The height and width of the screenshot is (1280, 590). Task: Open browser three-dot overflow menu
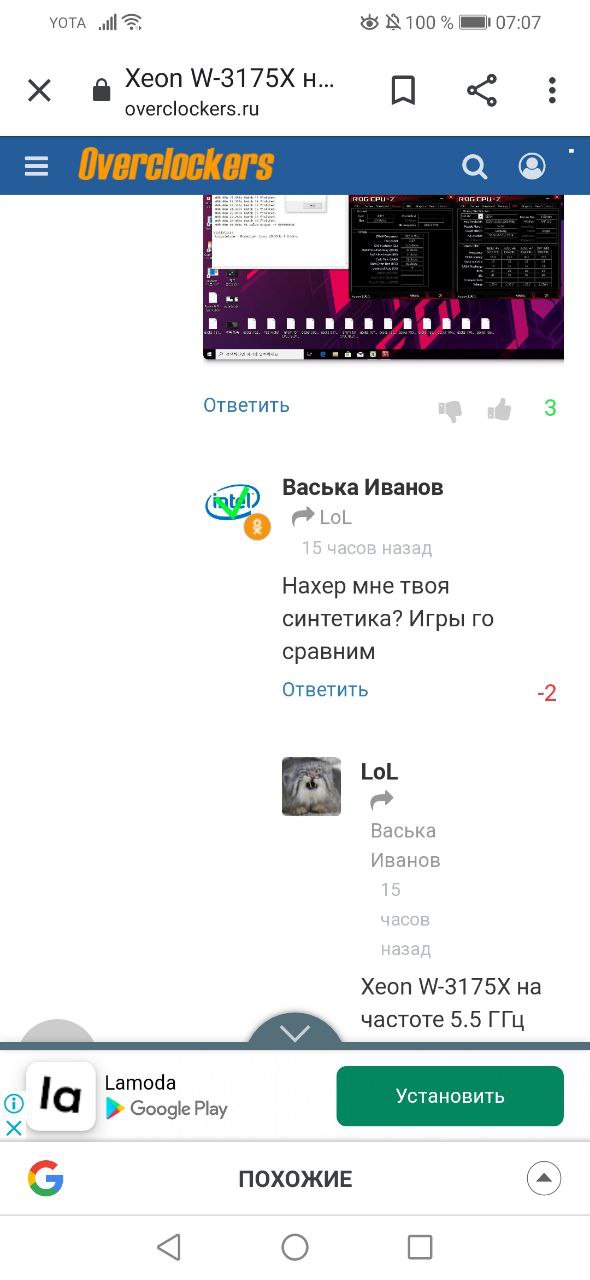point(552,91)
